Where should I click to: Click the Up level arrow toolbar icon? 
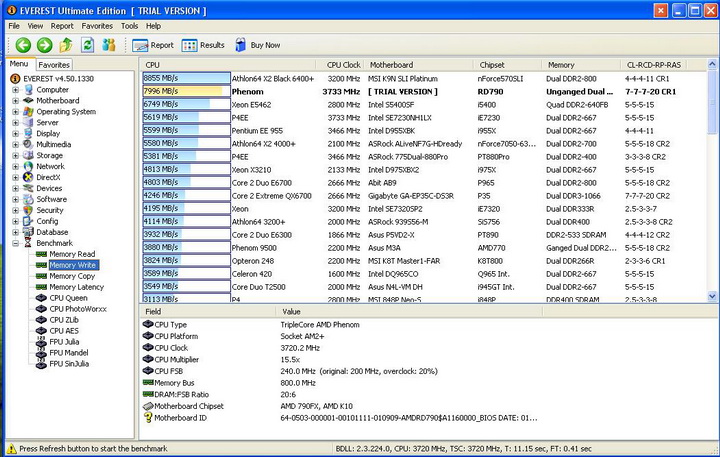point(66,45)
